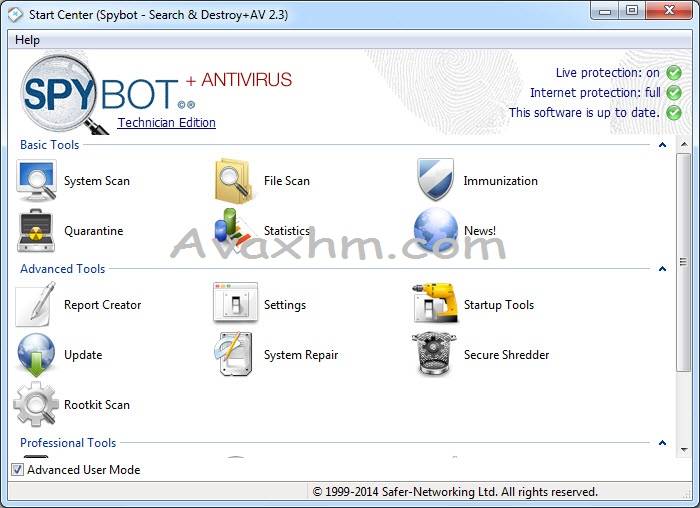
Task: Open Report Creator pen icon
Action: 36,304
